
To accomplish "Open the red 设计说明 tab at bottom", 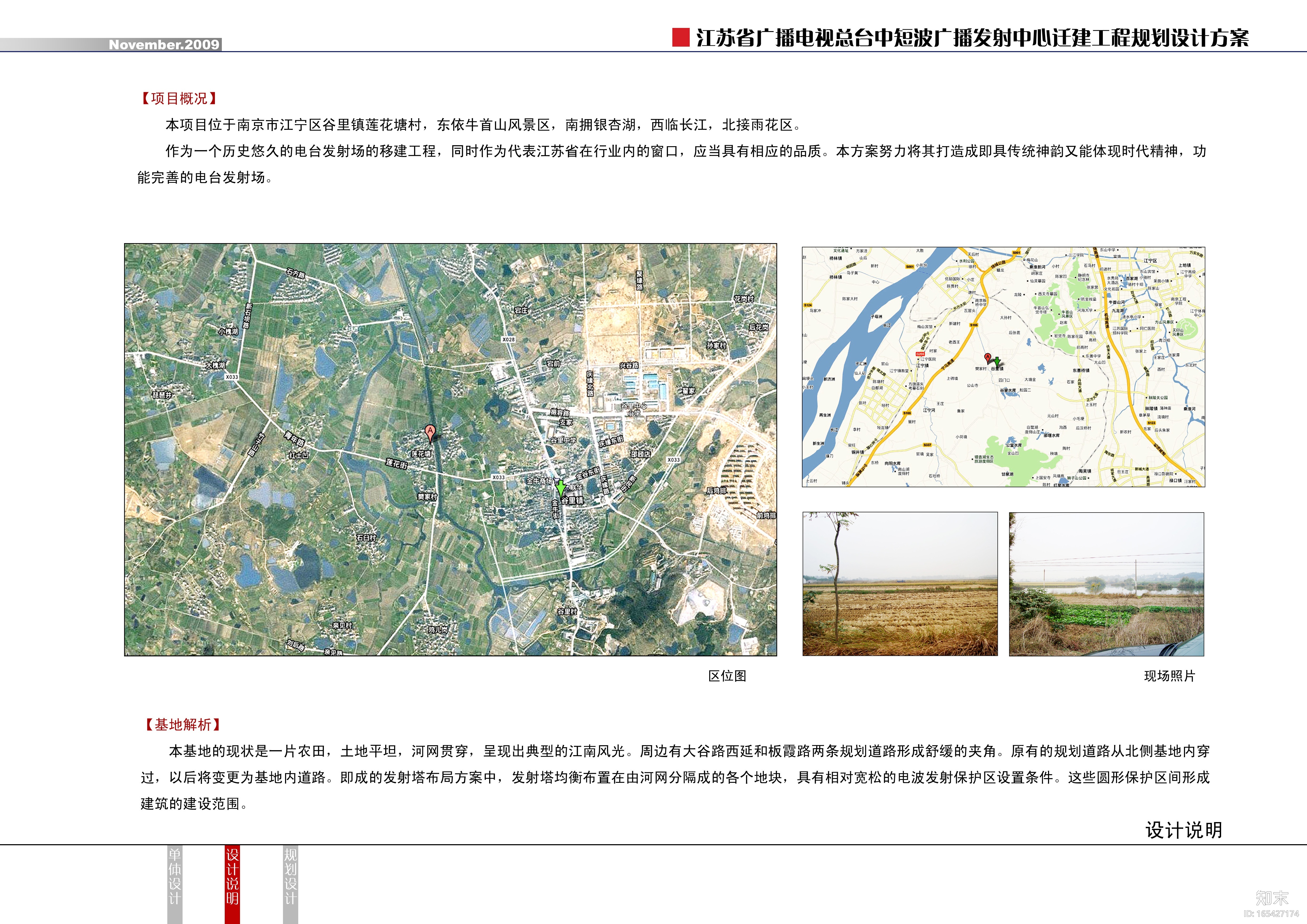I will click(x=232, y=884).
